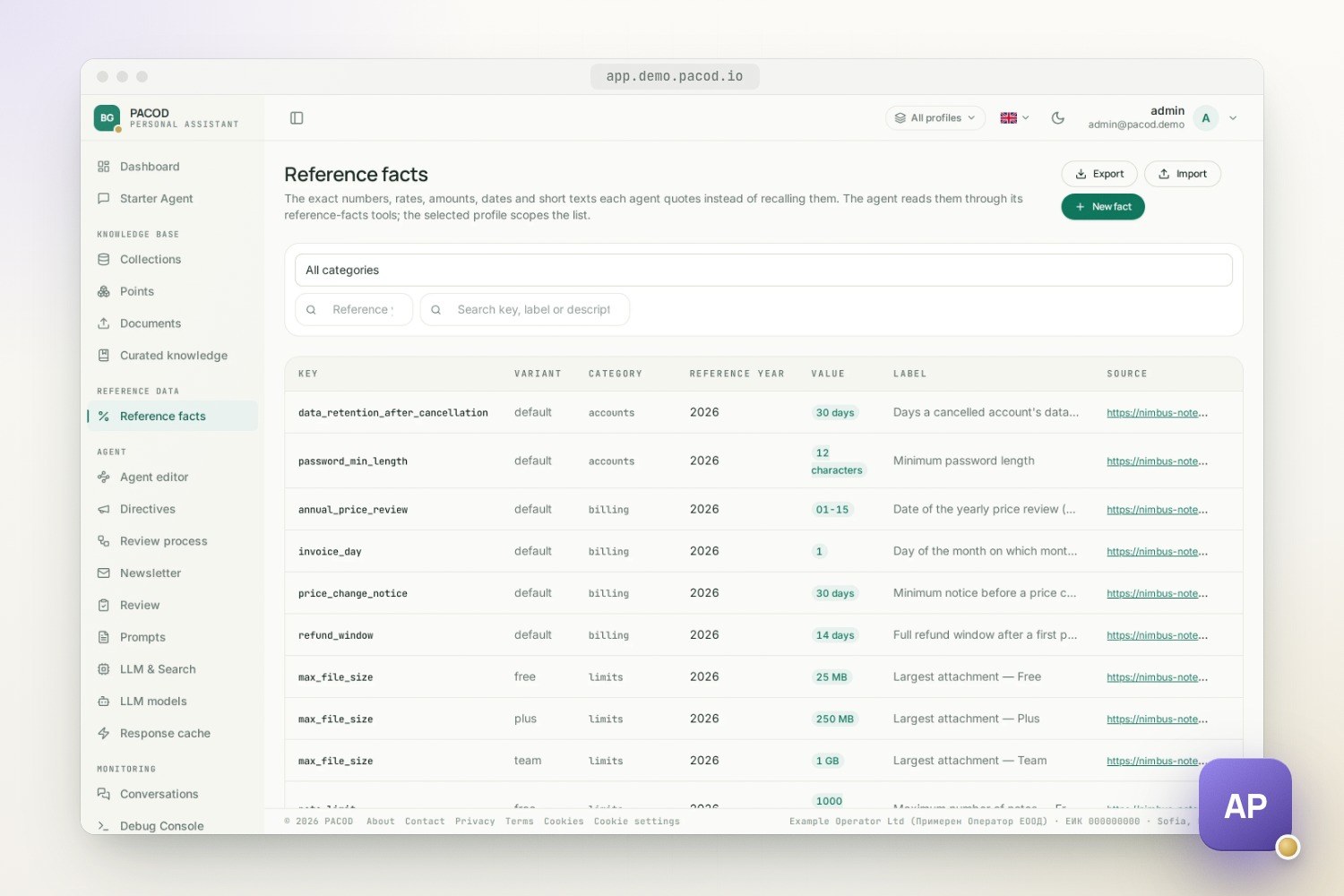The height and width of the screenshot is (896, 1344).
Task: Click the Reference facts percent icon
Action: (104, 417)
